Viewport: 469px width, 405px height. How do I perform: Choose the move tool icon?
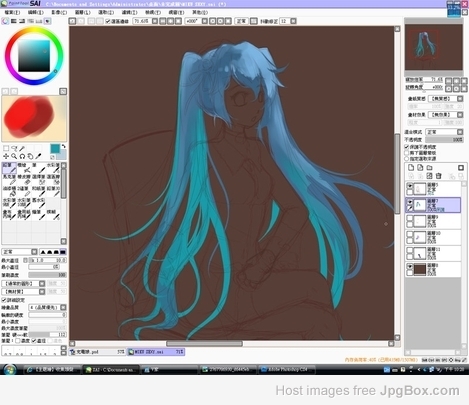(x=6, y=156)
